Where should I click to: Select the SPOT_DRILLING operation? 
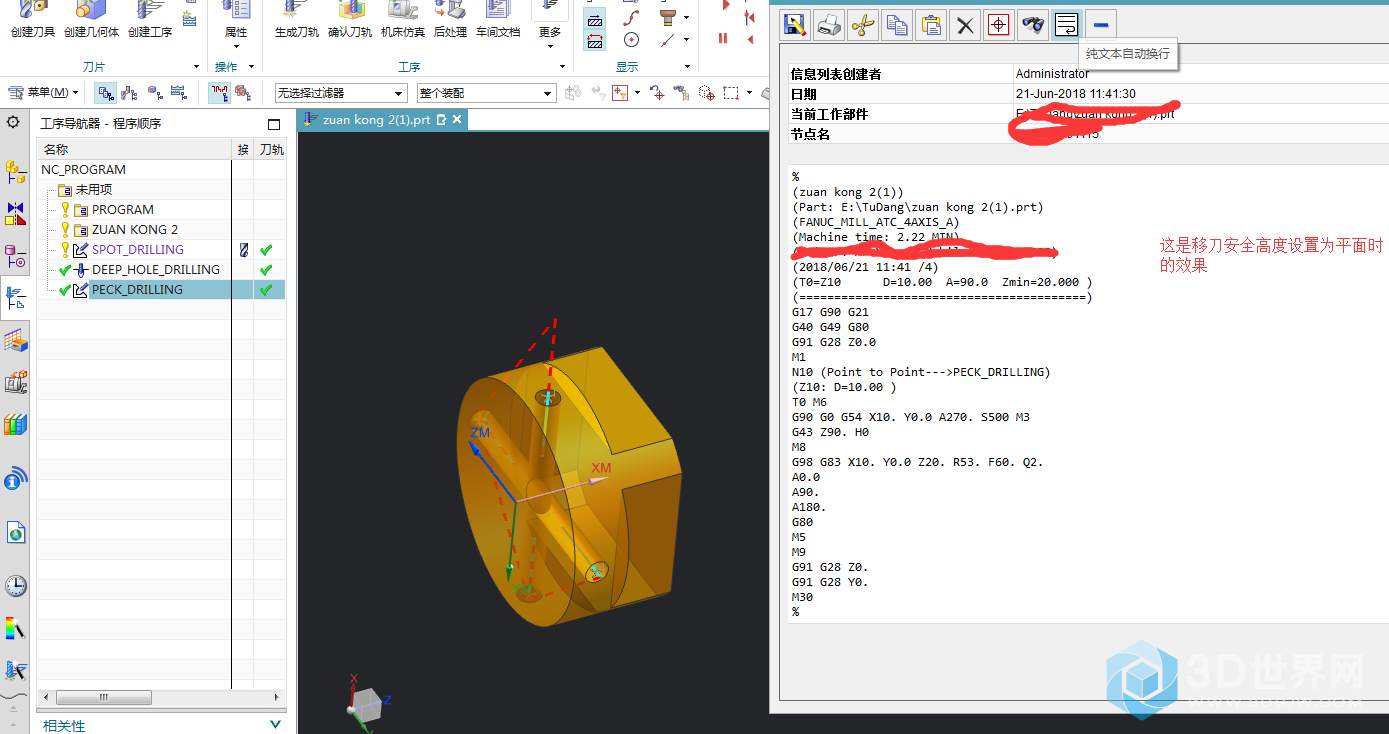click(x=138, y=250)
